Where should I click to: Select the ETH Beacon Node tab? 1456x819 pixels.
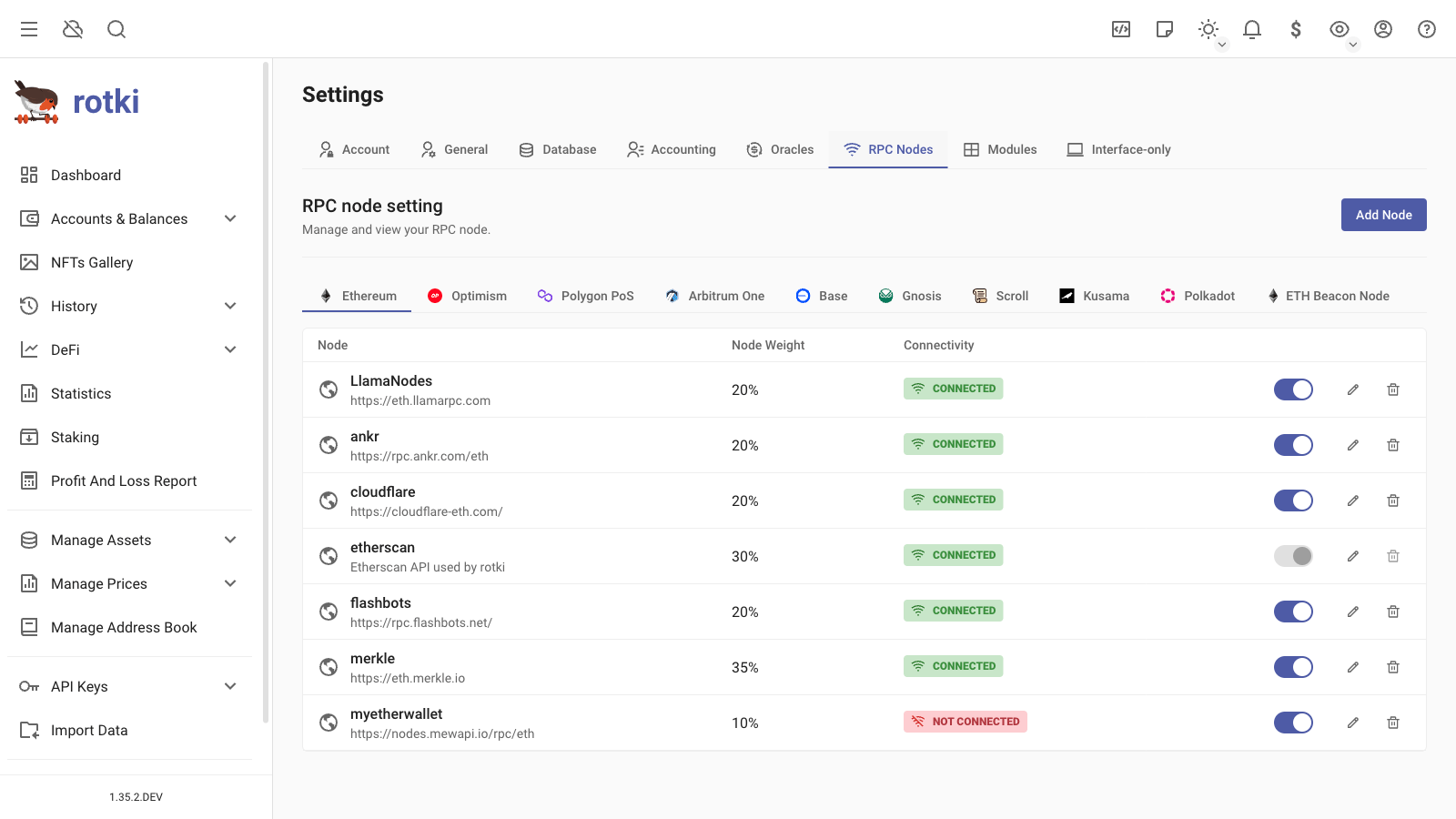click(x=1329, y=296)
